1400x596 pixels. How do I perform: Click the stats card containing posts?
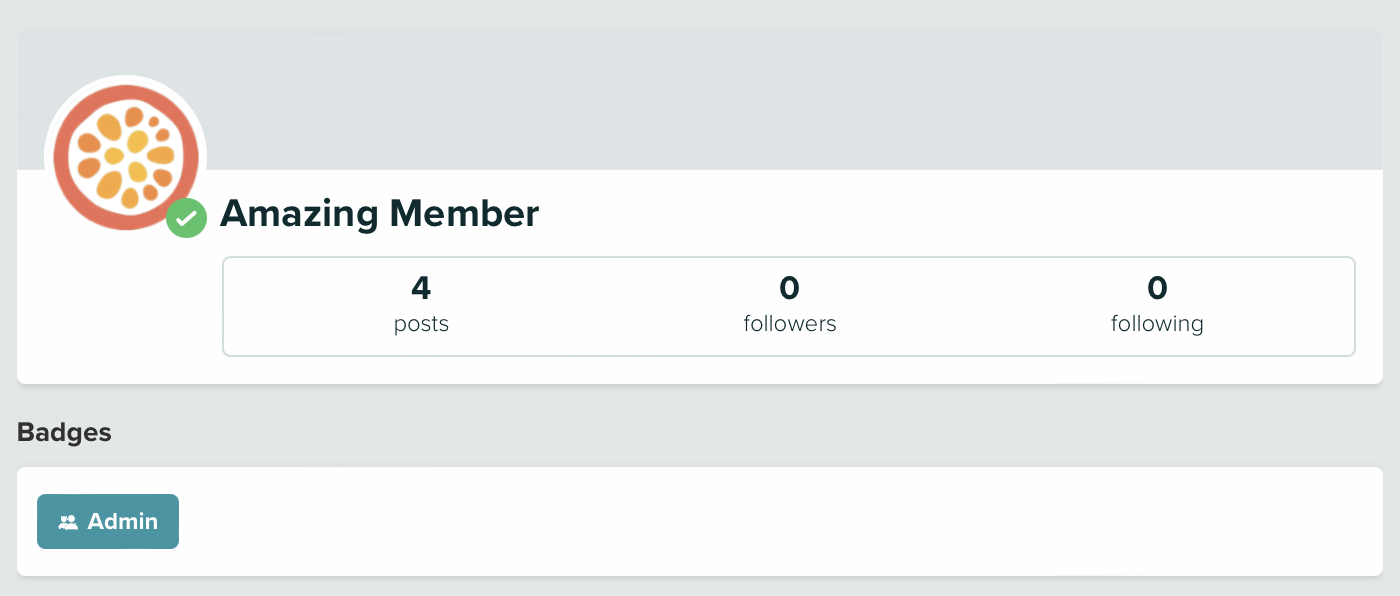point(789,306)
